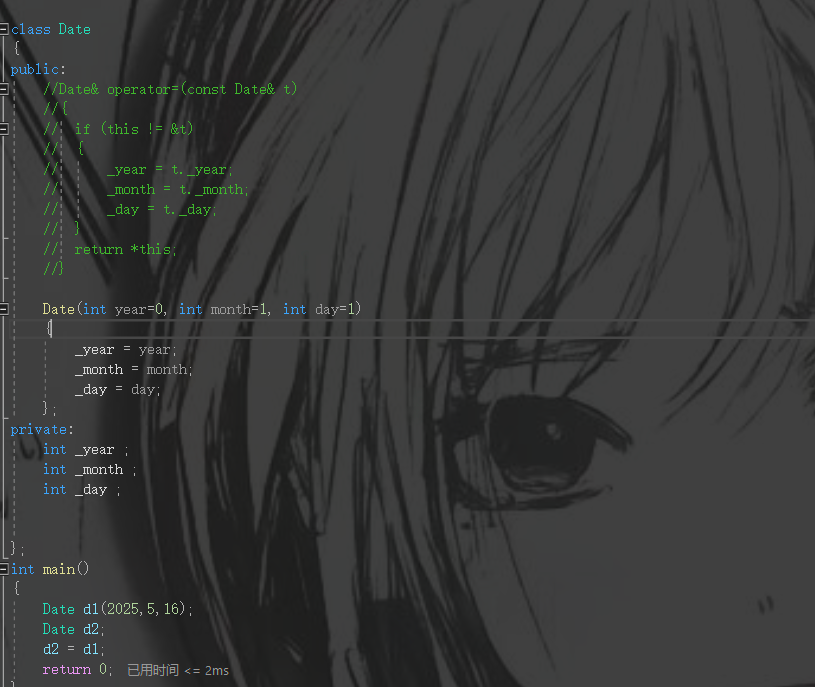The image size is (815, 687).
Task: Click the 'int _year ;' member declaration
Action: click(86, 450)
